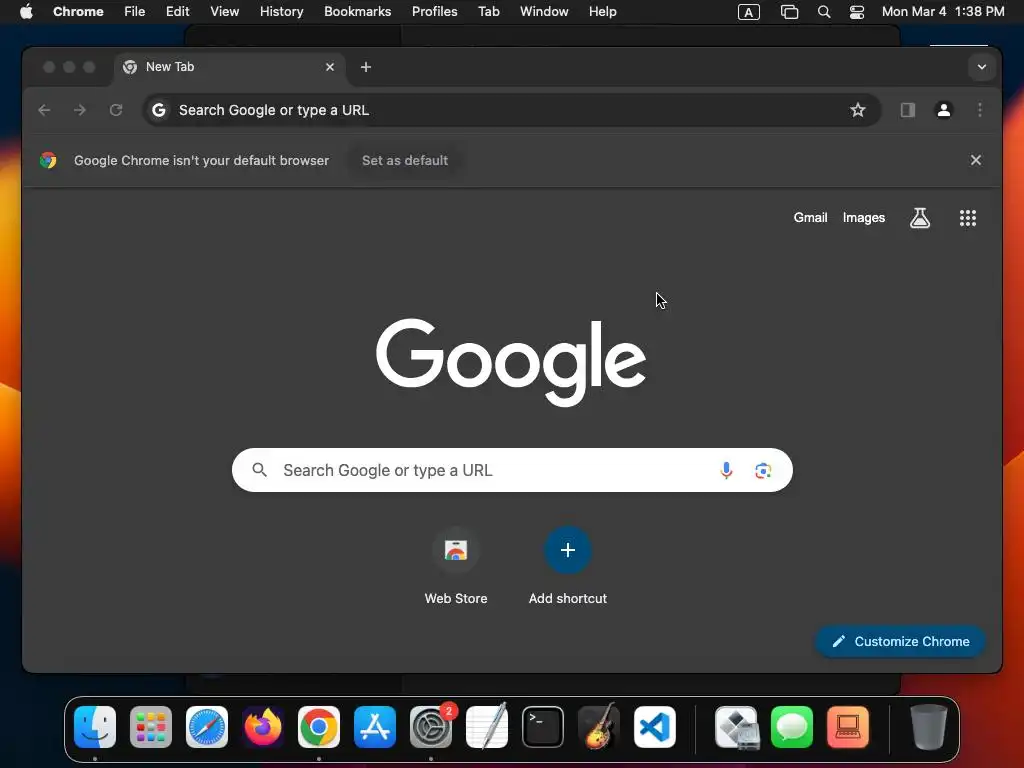Open the Help menu
This screenshot has height=768, width=1024.
coord(602,12)
